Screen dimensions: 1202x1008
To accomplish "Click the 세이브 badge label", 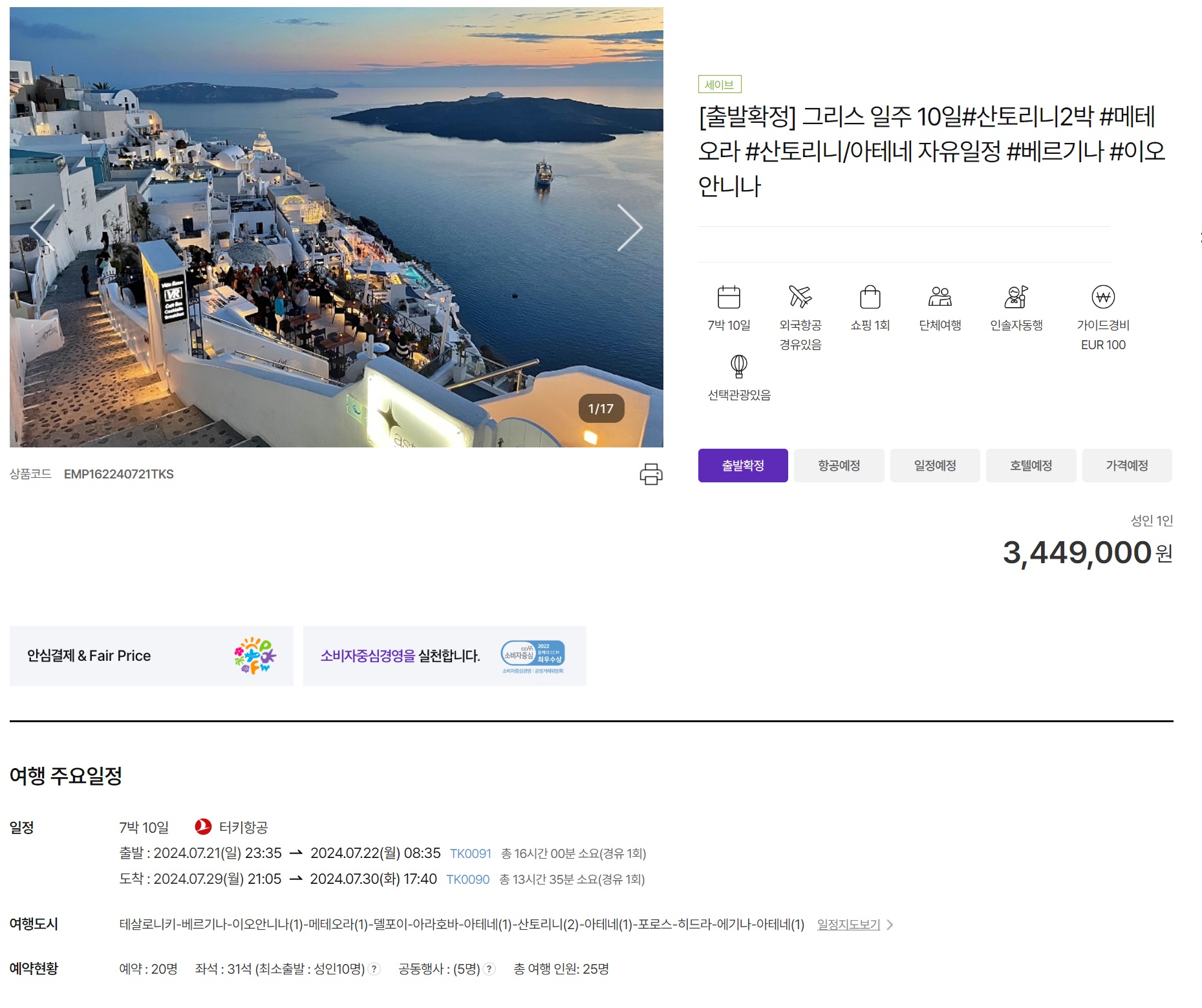I will click(720, 85).
